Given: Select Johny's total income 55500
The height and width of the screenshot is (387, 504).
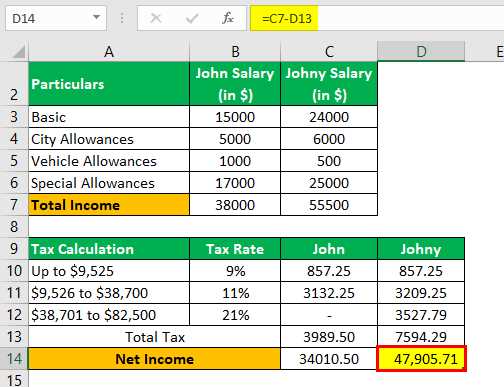Looking at the screenshot, I should (329, 205).
